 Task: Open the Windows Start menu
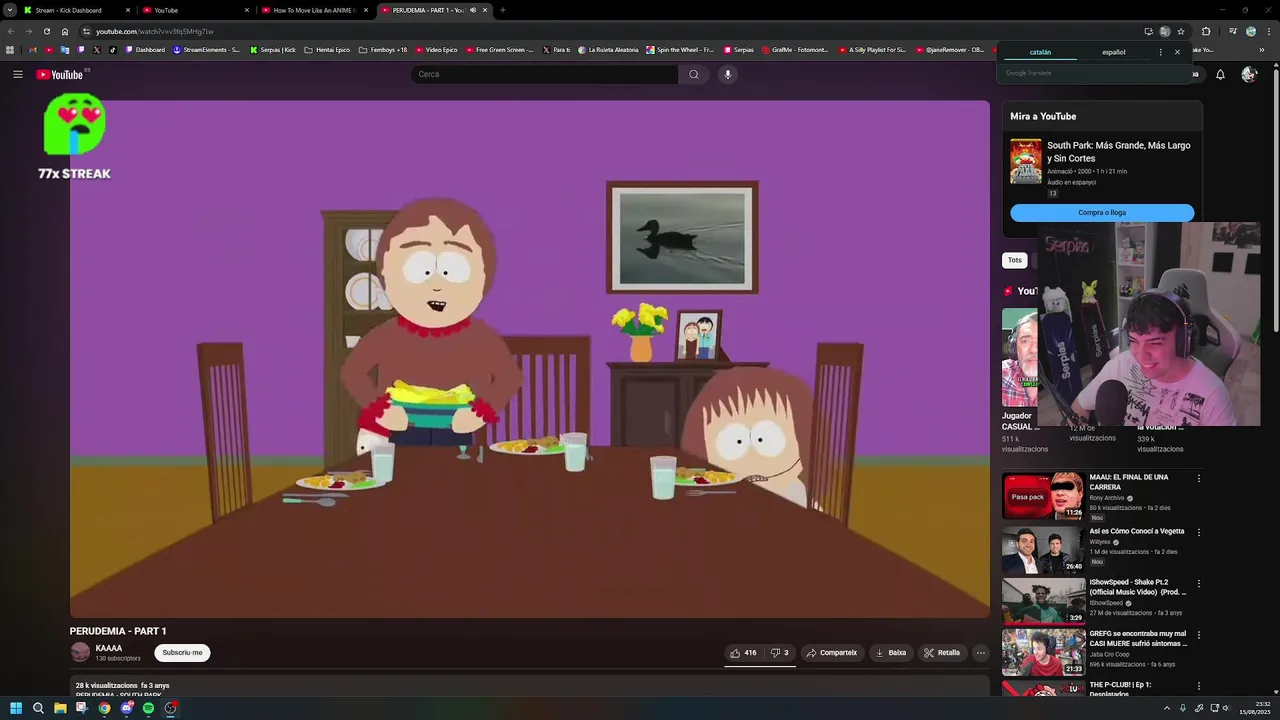16,708
